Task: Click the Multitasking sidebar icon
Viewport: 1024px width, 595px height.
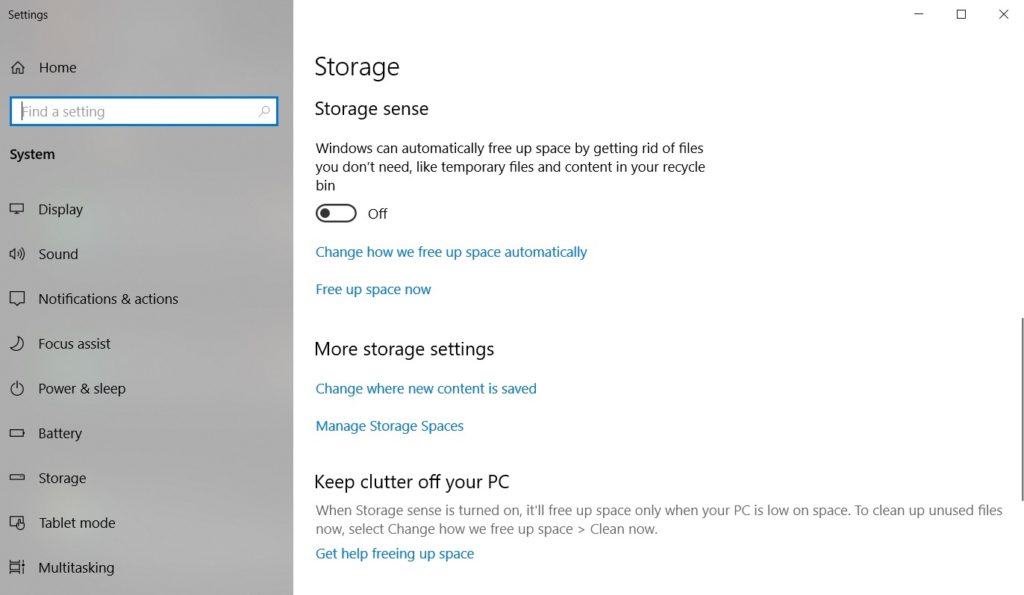Action: 17,567
